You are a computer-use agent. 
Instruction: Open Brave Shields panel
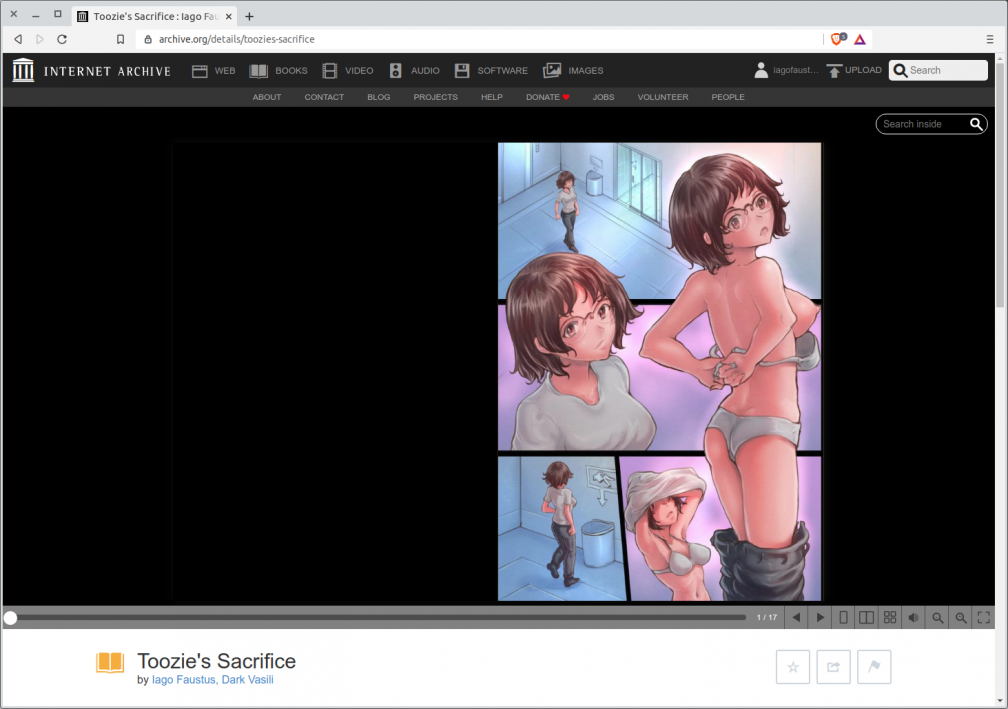tap(838, 39)
